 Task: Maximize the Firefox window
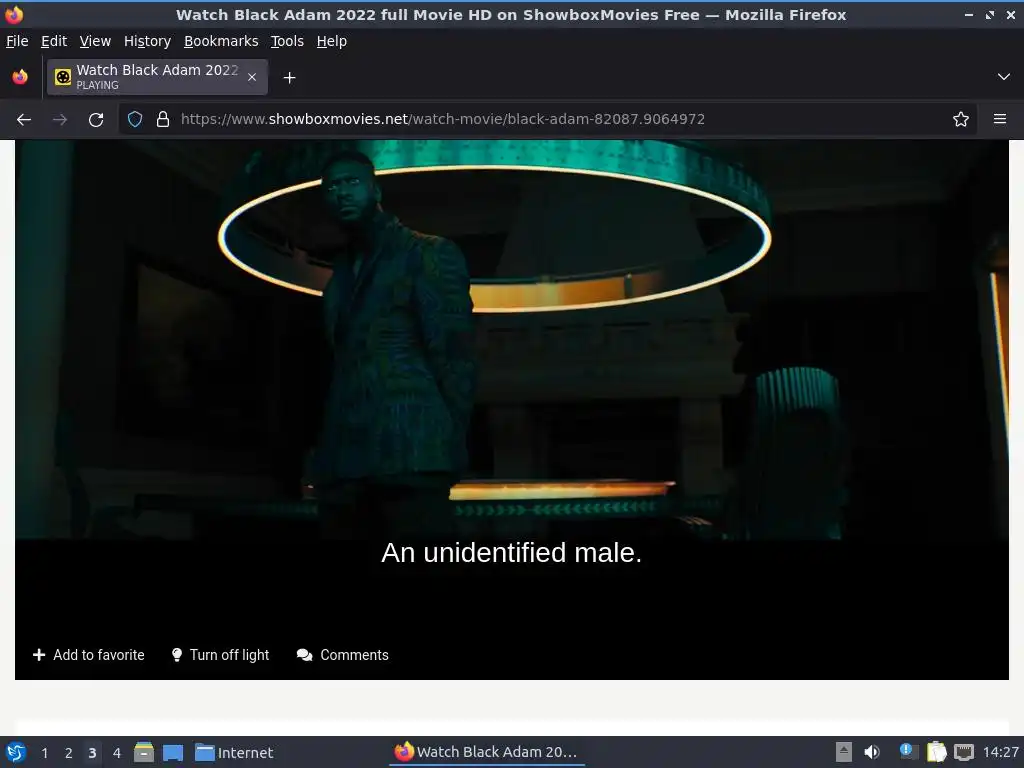(990, 15)
